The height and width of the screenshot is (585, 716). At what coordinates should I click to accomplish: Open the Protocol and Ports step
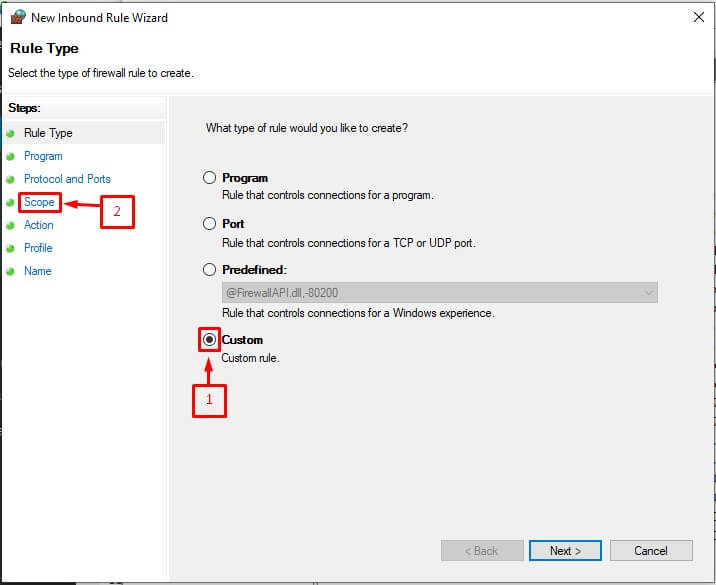[x=67, y=179]
